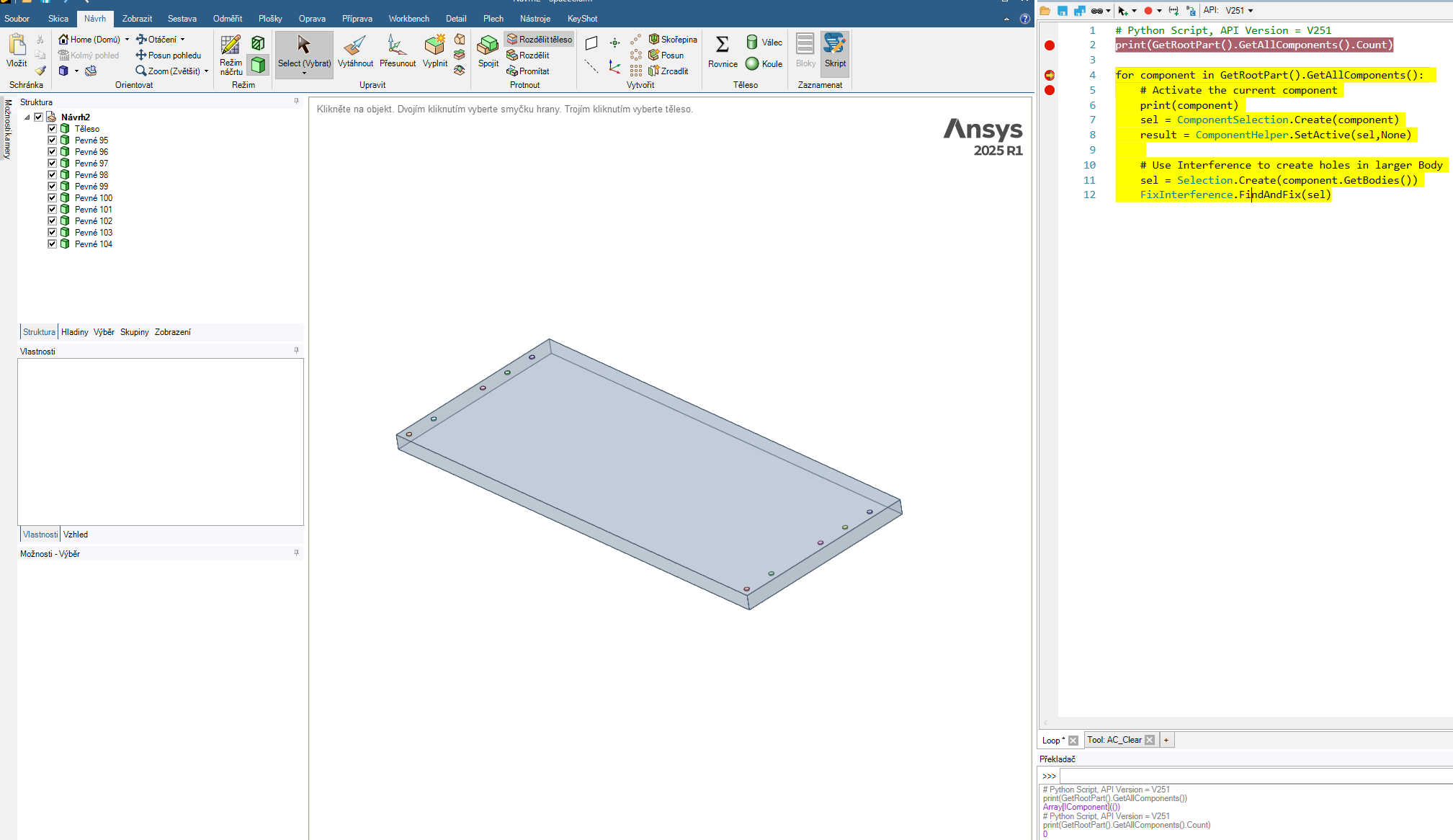Switch to section mode icon
This screenshot has height=840, width=1453.
coord(258,43)
